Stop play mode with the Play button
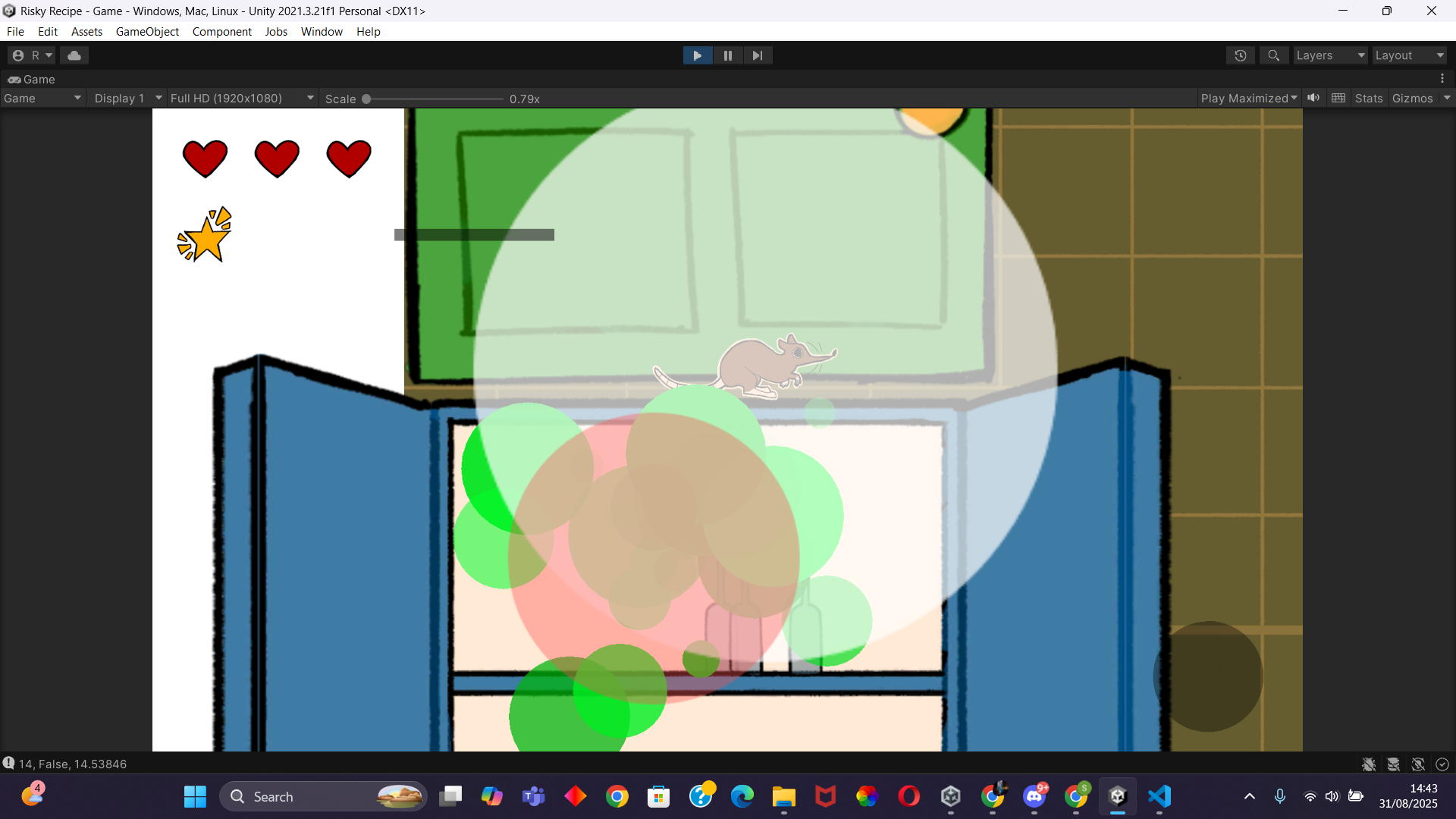 tap(697, 55)
